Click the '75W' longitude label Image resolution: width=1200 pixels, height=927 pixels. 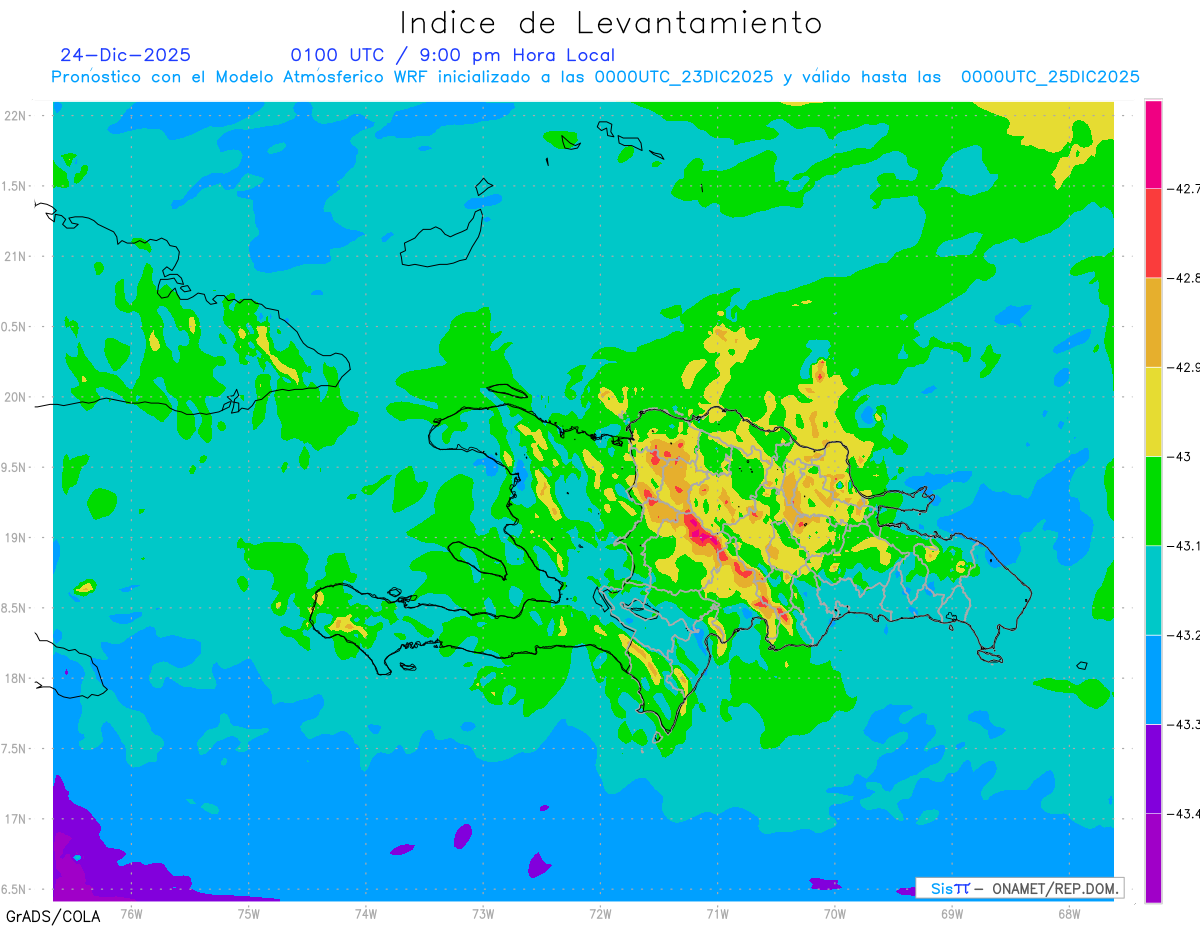(249, 913)
